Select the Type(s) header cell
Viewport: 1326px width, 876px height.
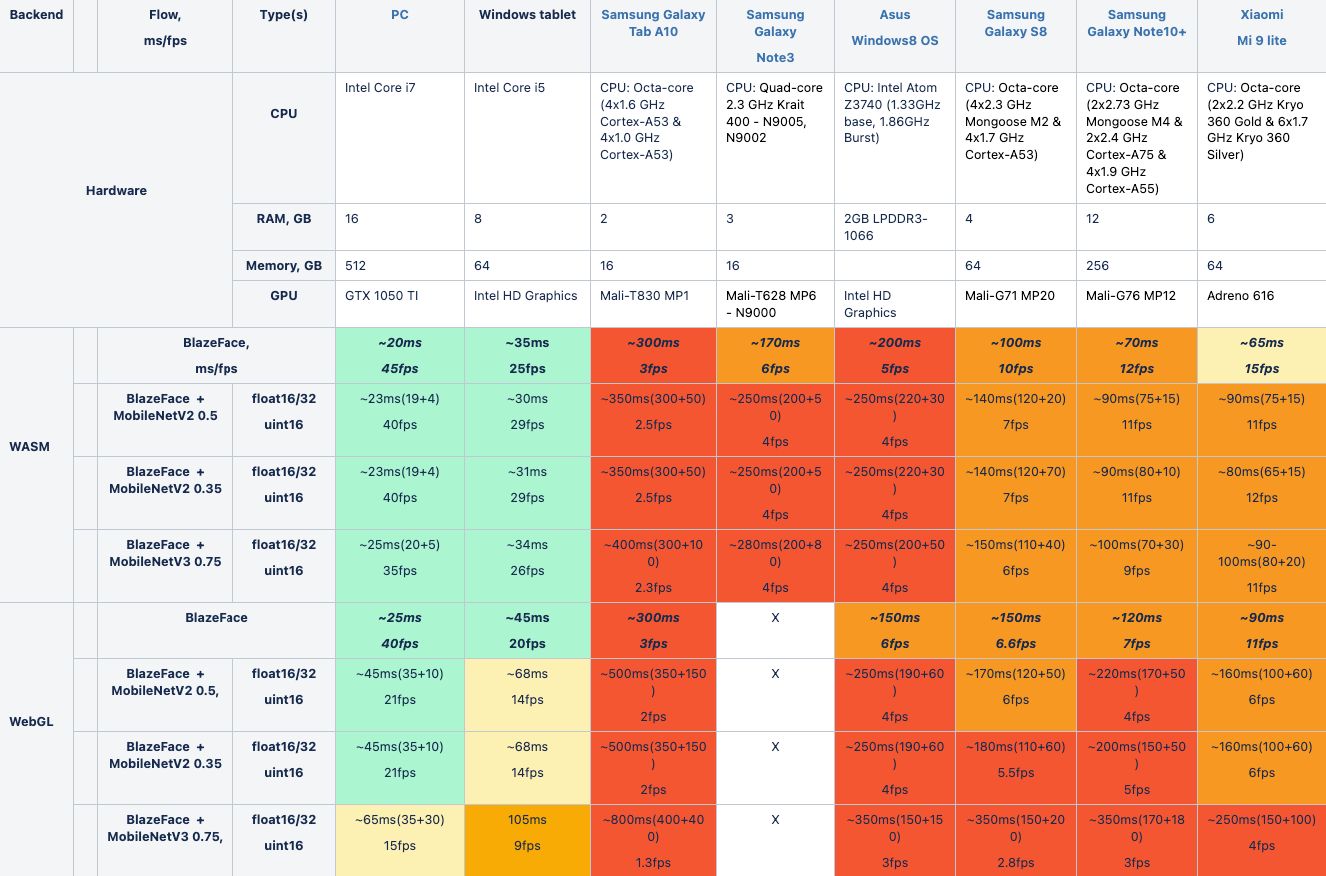point(283,15)
